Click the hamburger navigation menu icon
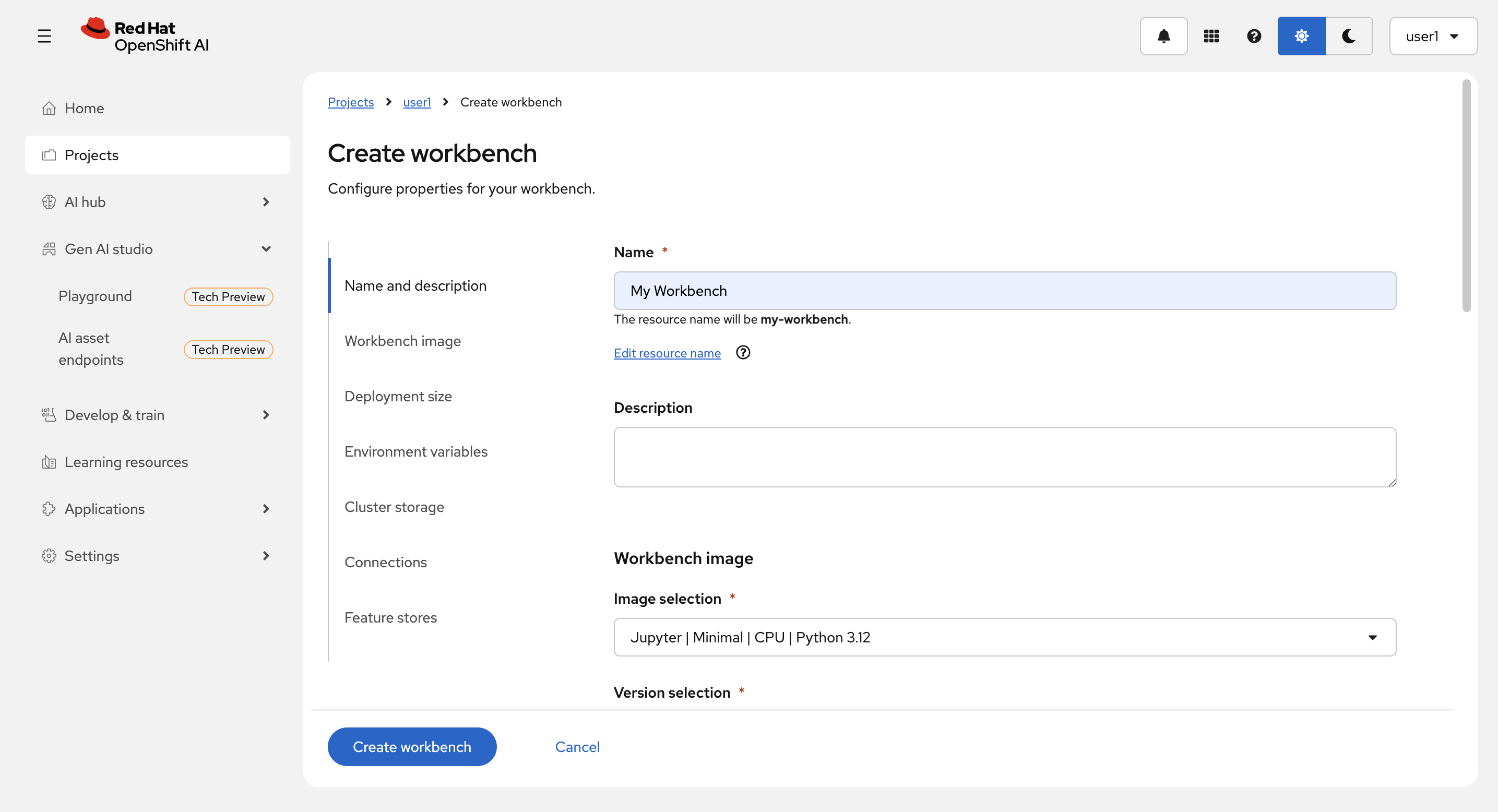Image resolution: width=1498 pixels, height=812 pixels. 44,36
